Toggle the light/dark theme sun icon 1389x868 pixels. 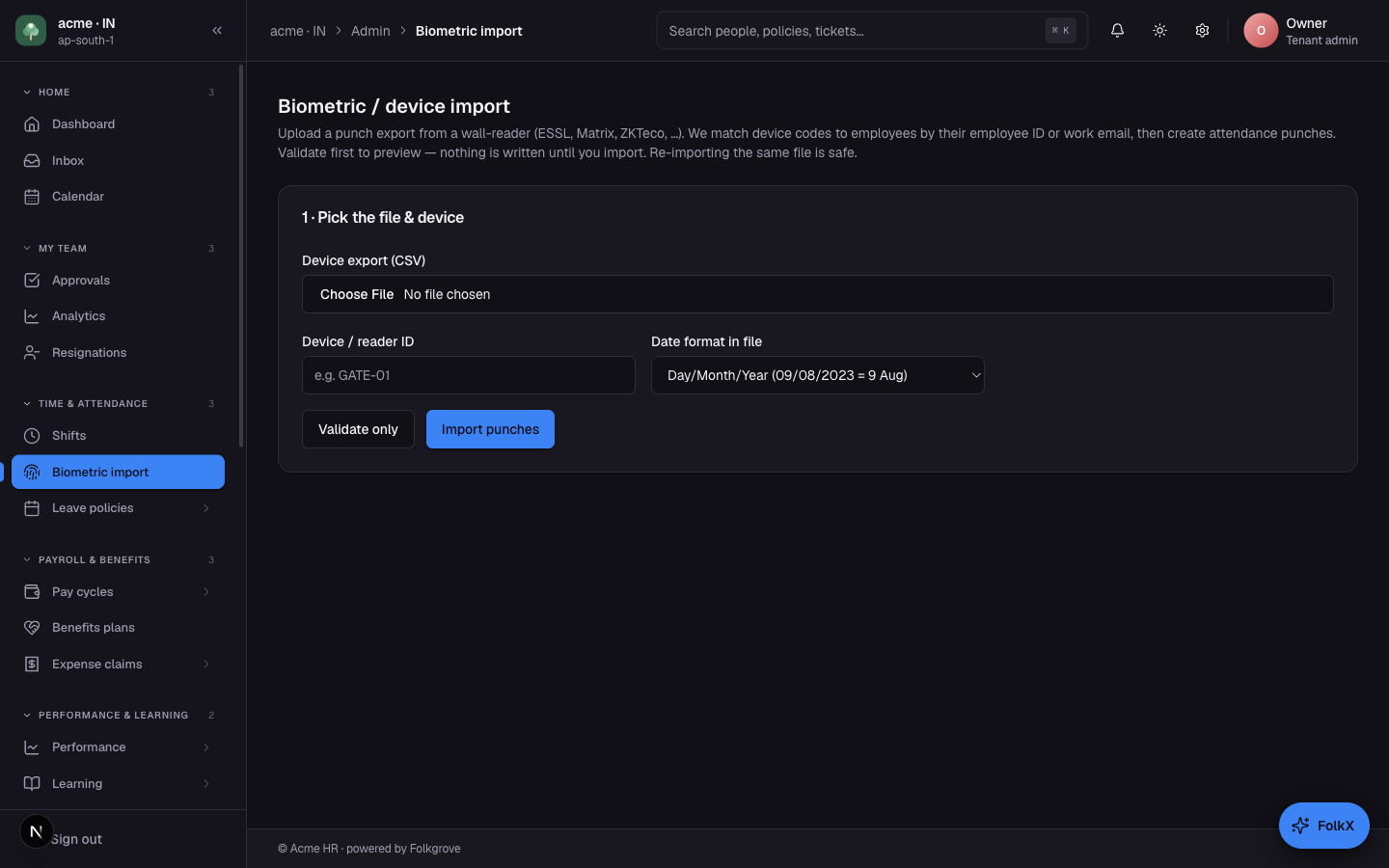[x=1159, y=31]
